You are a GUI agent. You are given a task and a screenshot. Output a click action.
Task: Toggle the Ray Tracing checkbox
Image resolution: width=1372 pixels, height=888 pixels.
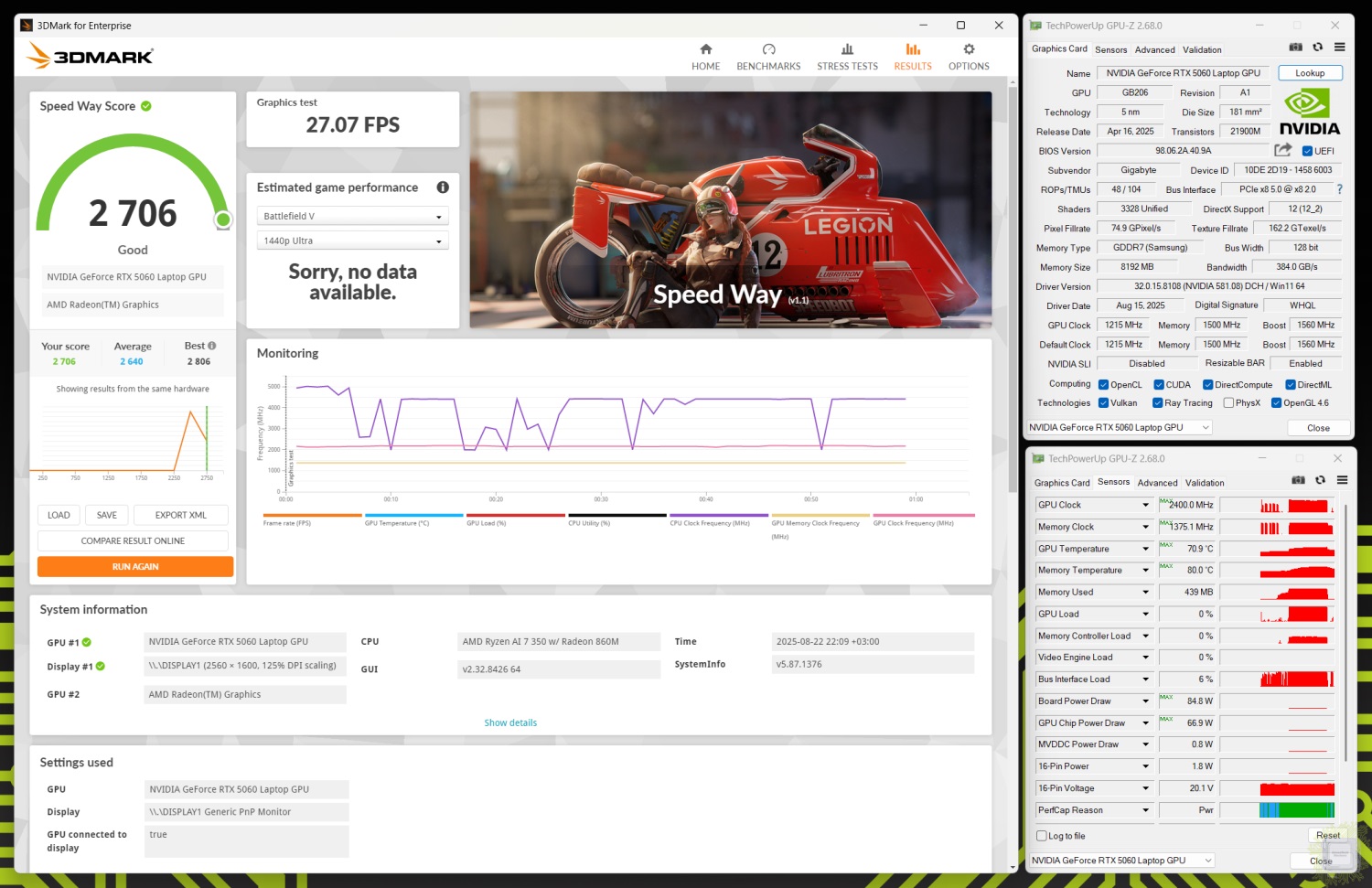coord(1157,402)
